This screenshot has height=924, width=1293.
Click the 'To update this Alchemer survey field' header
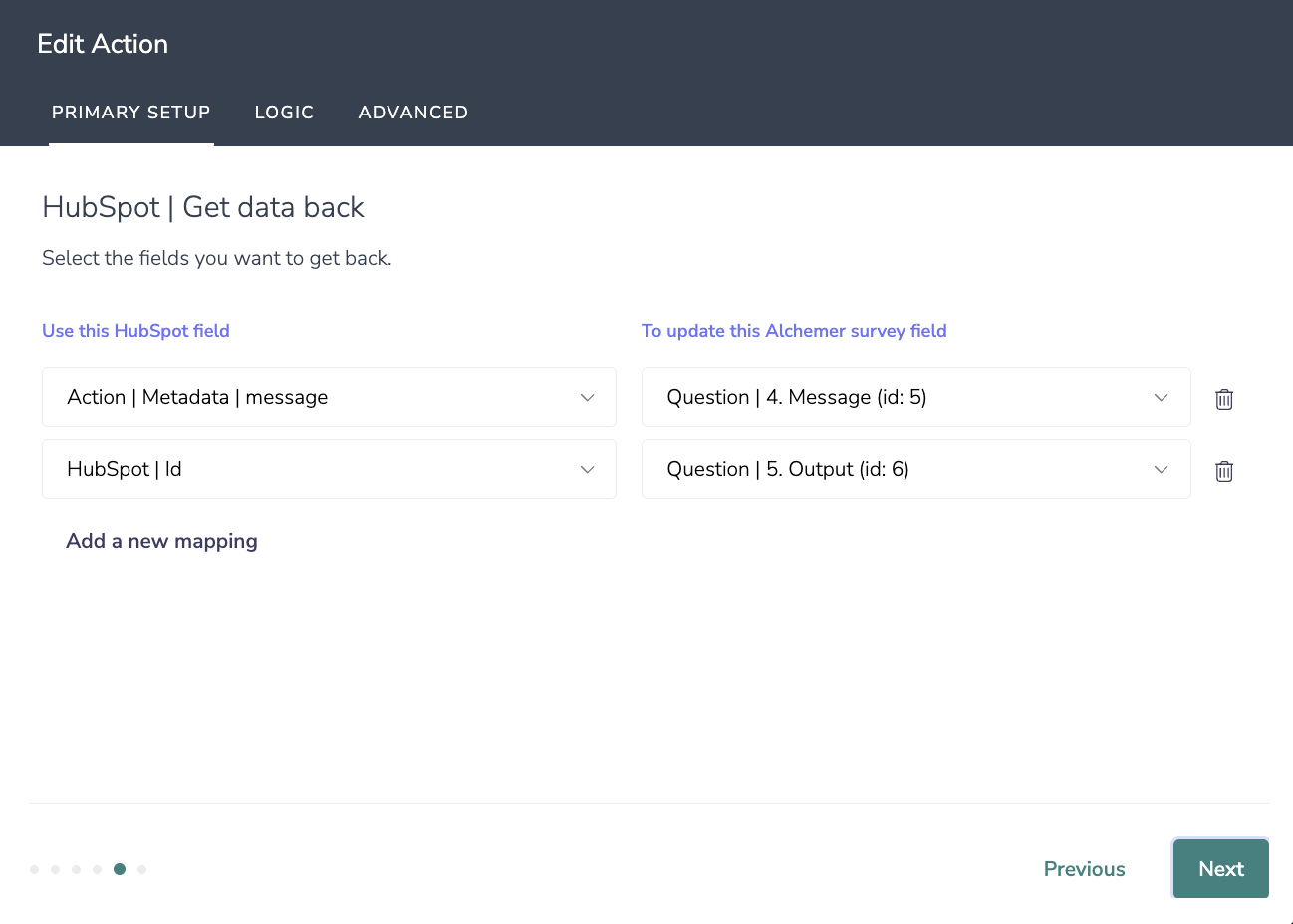794,331
